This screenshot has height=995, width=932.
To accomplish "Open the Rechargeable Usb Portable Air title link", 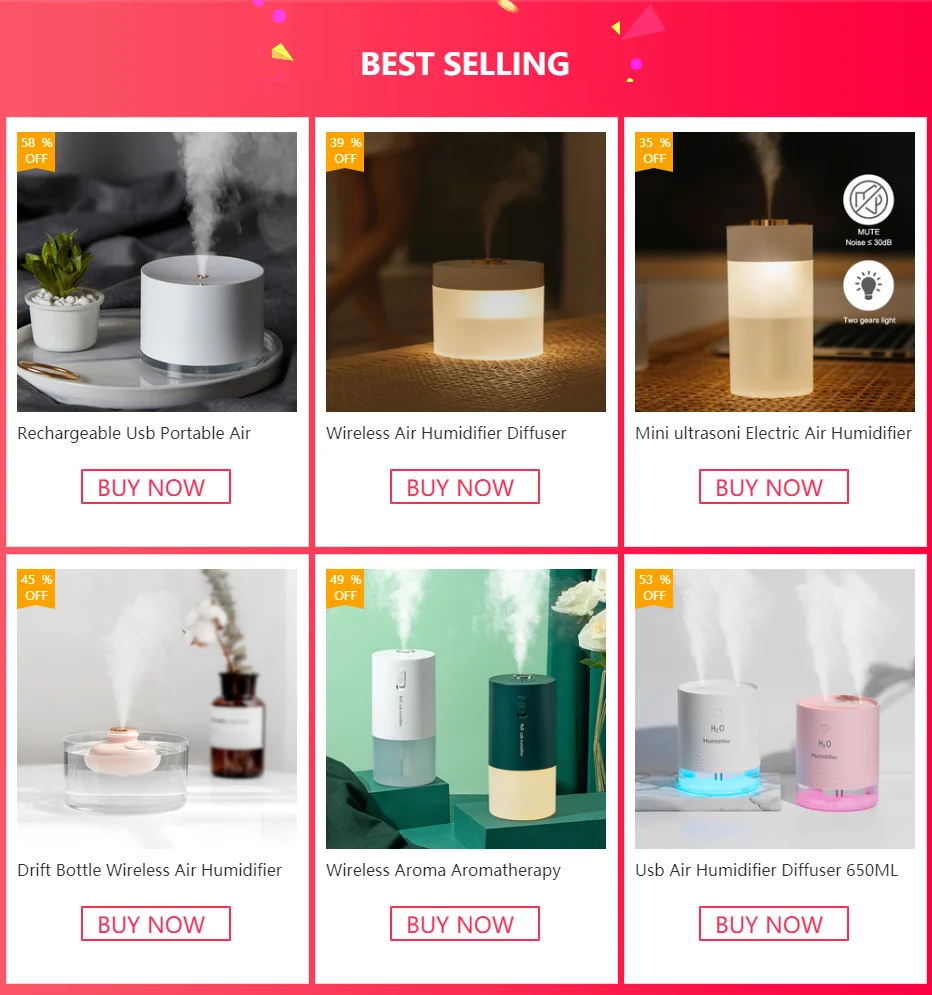I will point(134,433).
